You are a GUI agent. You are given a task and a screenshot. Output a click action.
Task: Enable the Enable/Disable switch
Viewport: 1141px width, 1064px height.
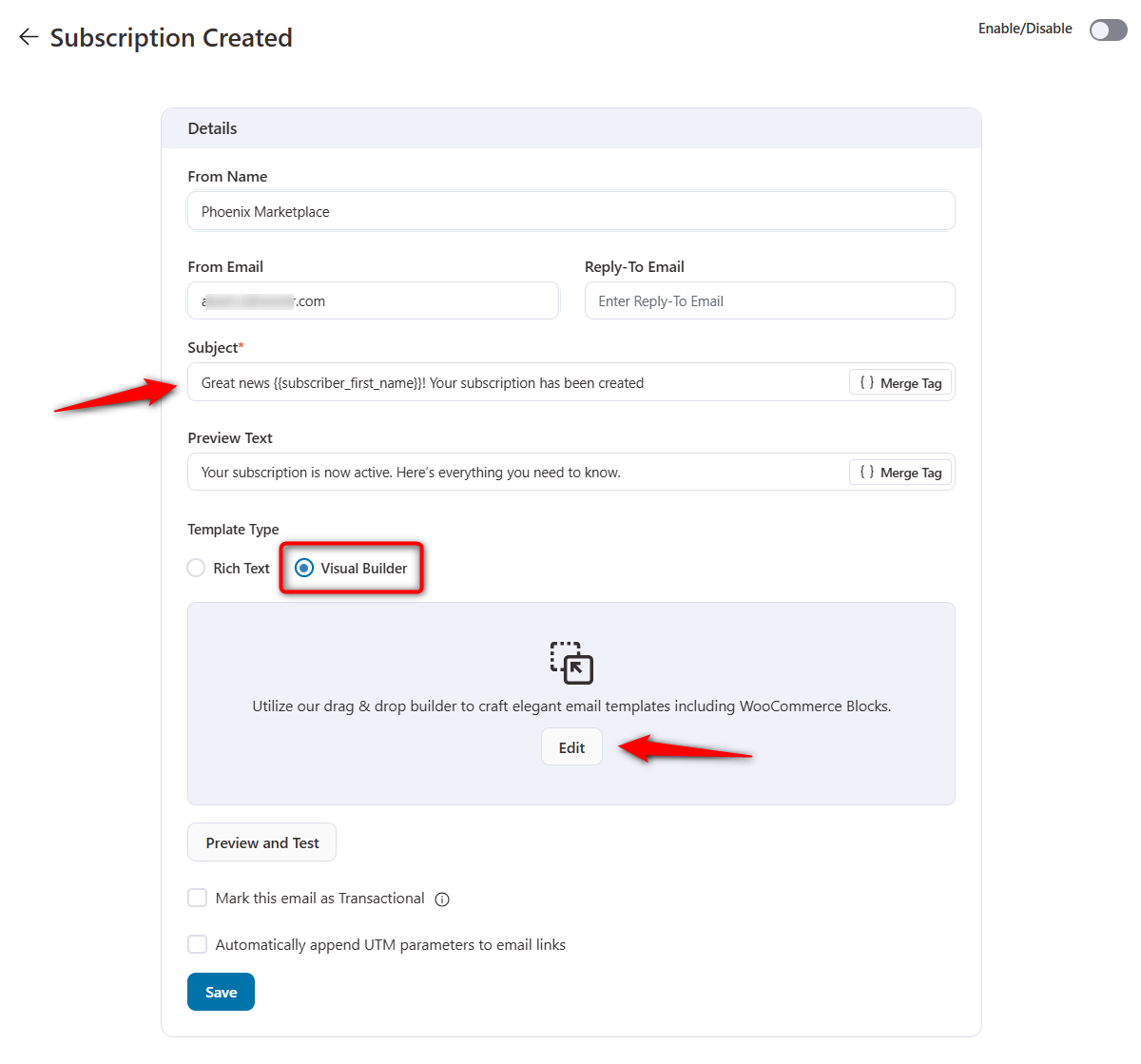coord(1107,29)
